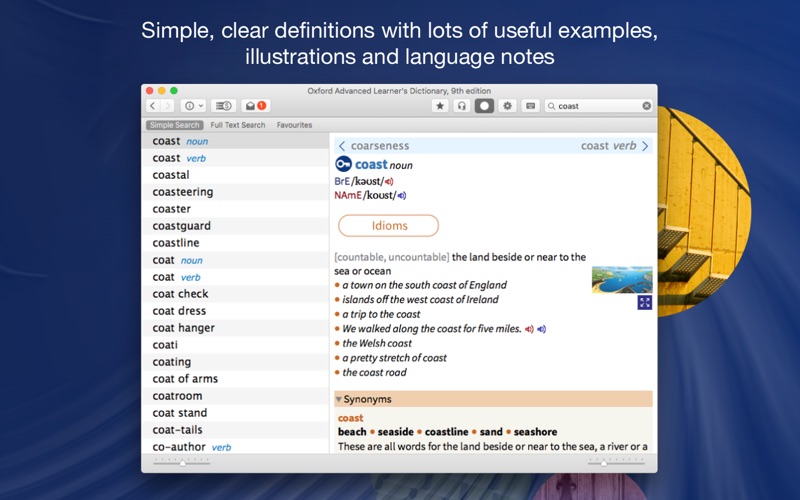Click the list with dollar icon button
Screen dimensions: 800x500
point(223,106)
